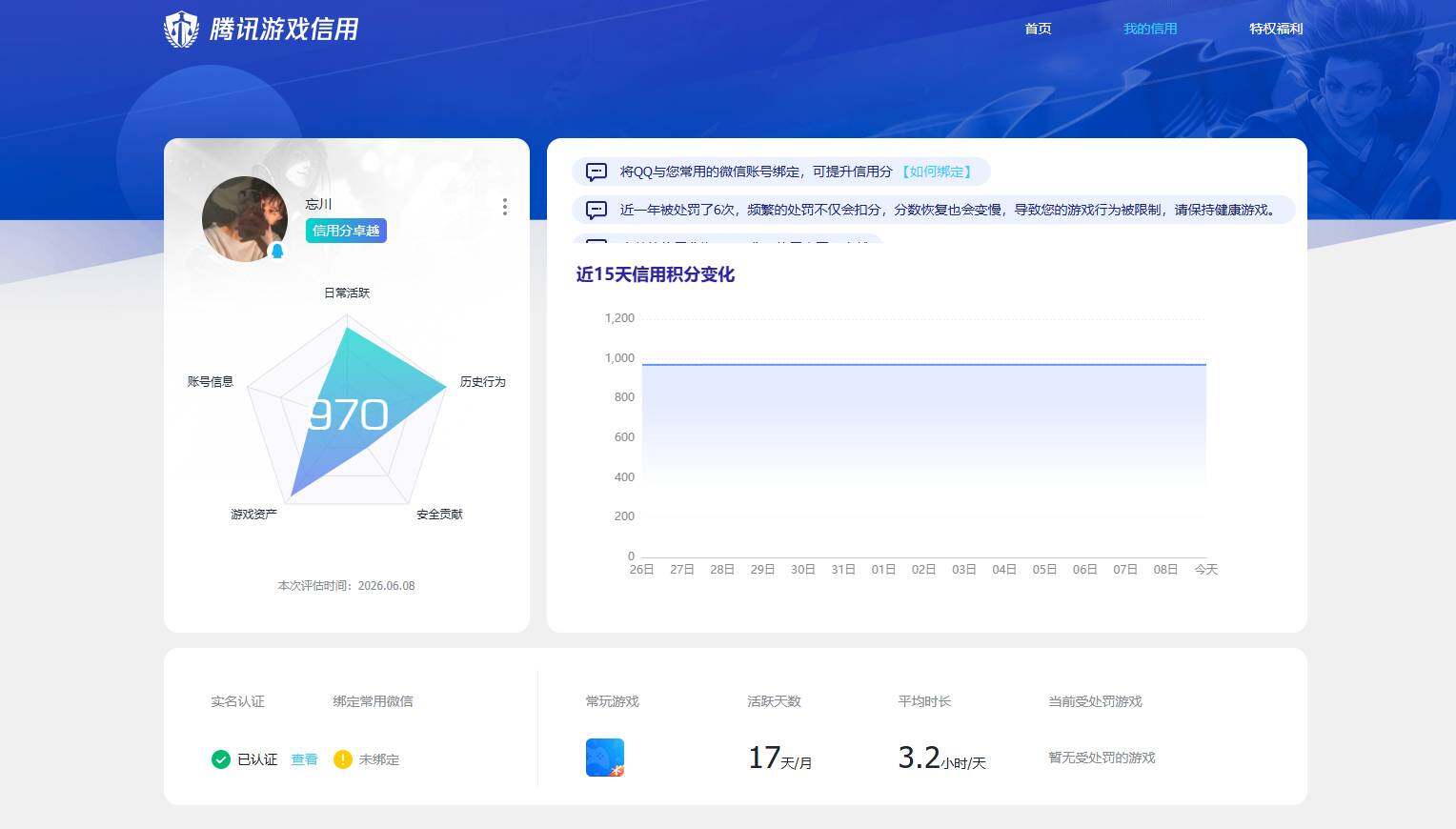This screenshot has height=829, width=1456.
Task: Click the 游戏资产 radar label
Action: [253, 514]
